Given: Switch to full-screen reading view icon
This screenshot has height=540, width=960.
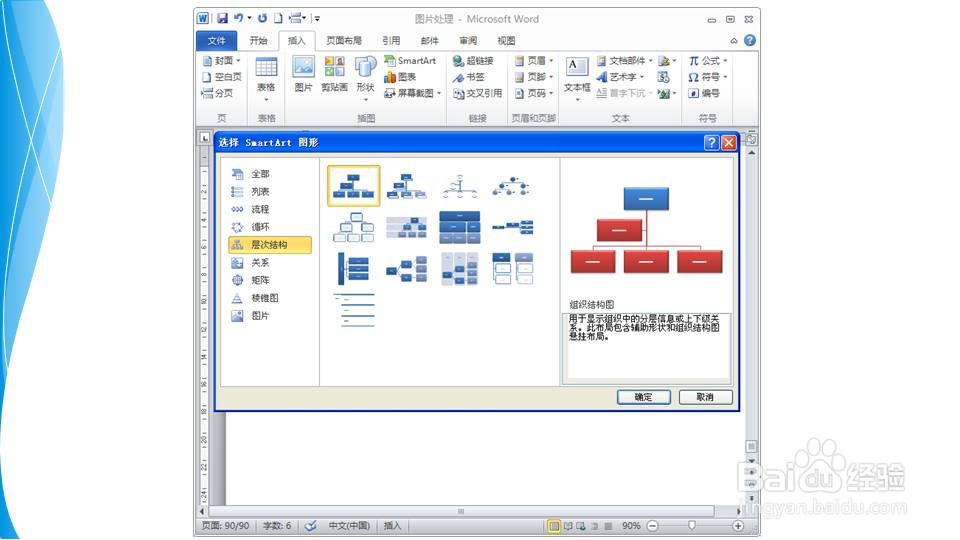Looking at the screenshot, I should click(x=568, y=525).
